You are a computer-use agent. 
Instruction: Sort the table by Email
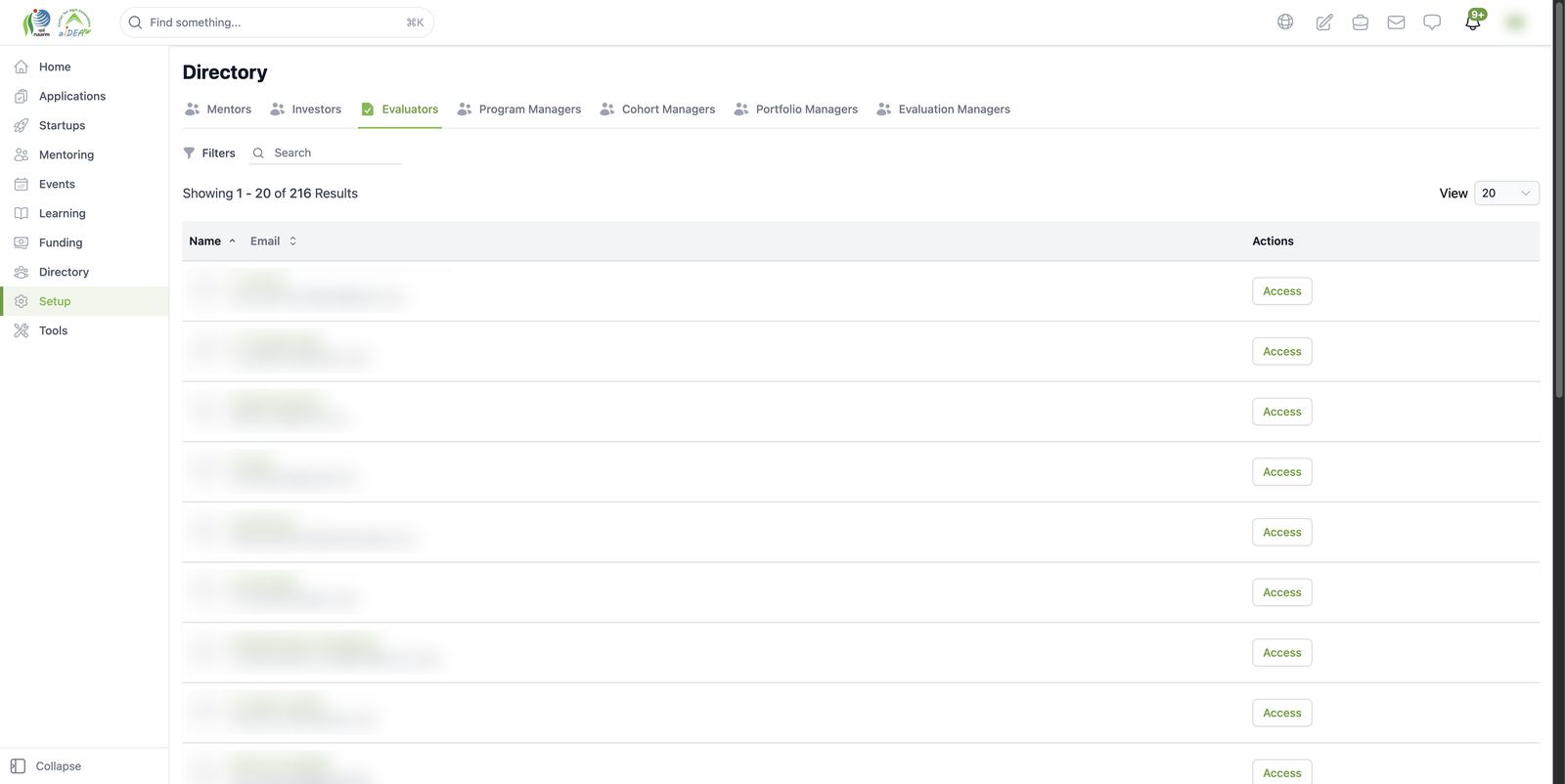pyautogui.click(x=273, y=241)
